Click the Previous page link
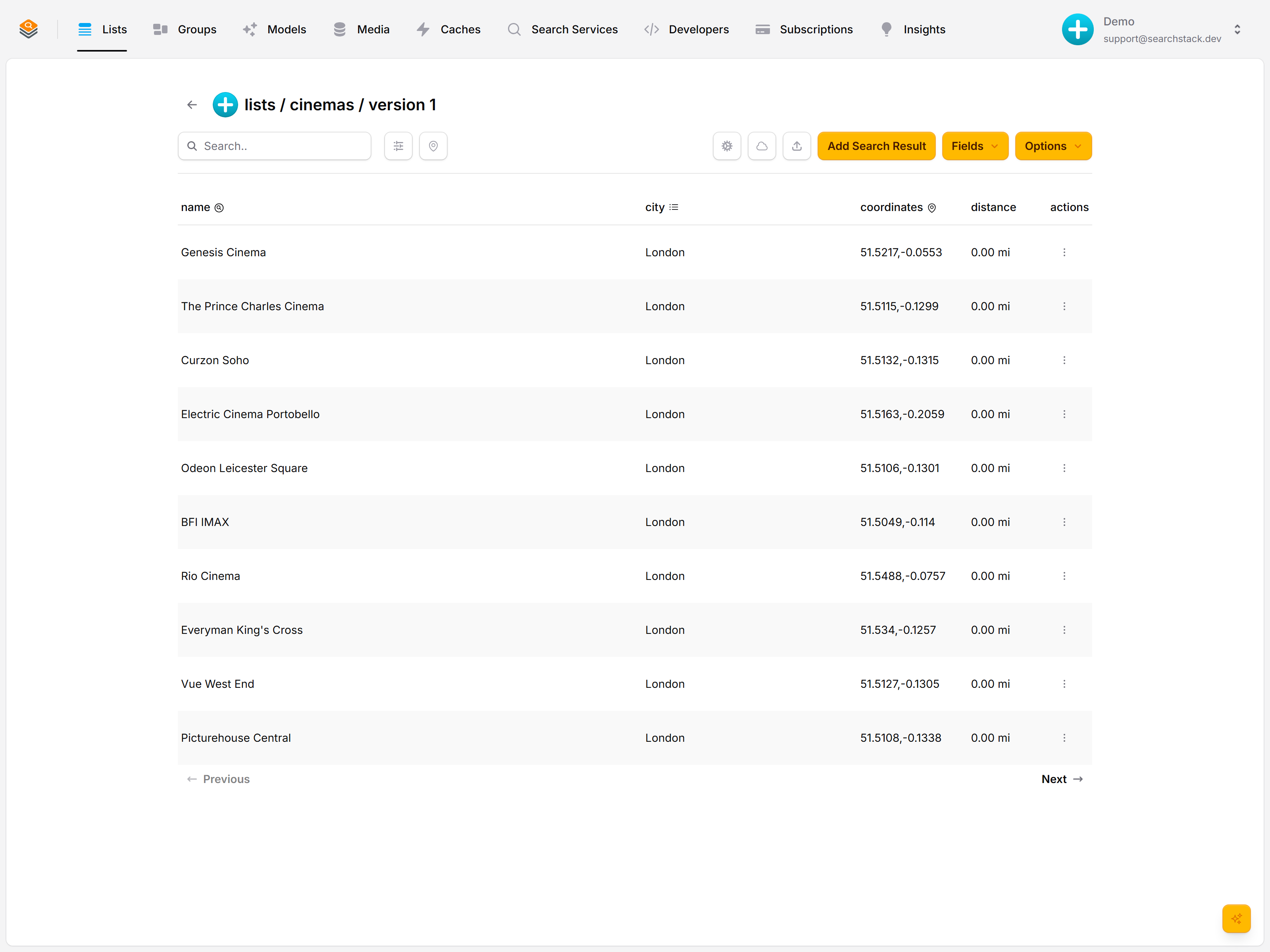This screenshot has width=1270, height=952. coord(218,779)
